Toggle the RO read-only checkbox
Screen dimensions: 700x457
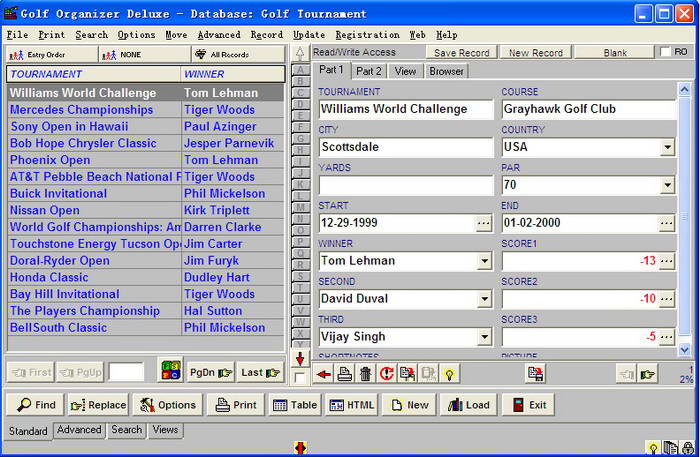pyautogui.click(x=665, y=52)
